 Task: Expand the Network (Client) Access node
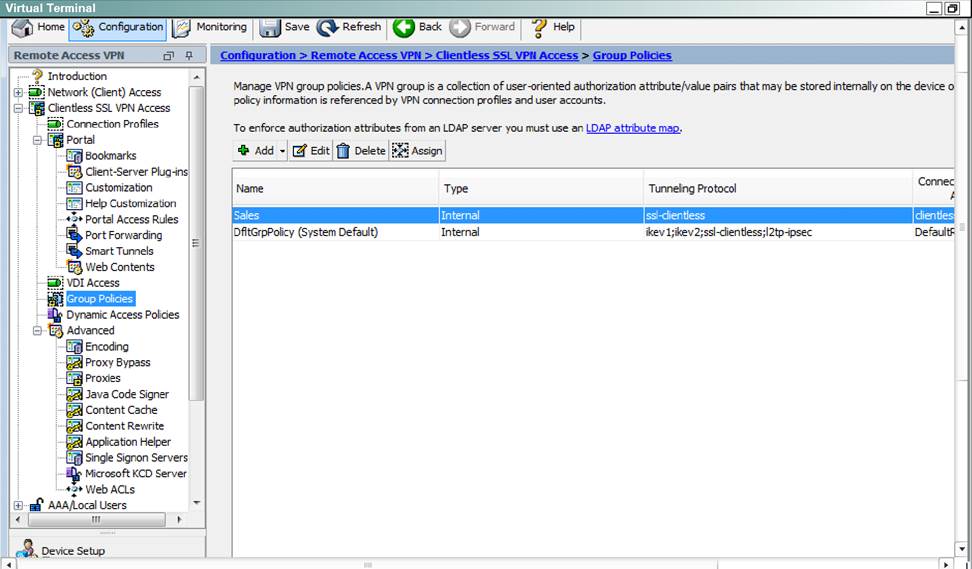click(x=19, y=92)
